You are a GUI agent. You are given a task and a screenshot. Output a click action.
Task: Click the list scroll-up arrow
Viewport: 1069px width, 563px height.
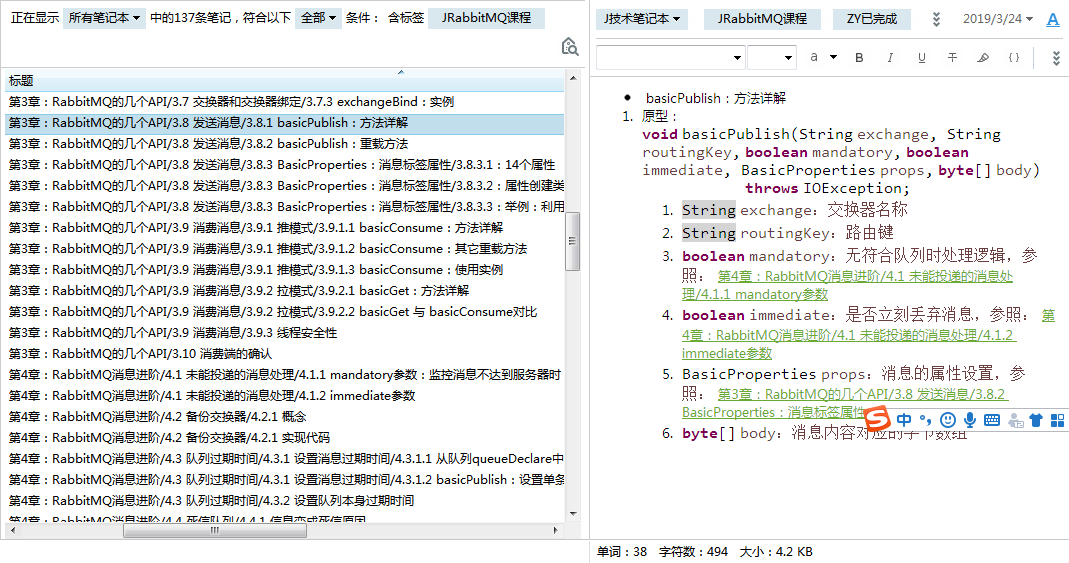click(x=573, y=79)
